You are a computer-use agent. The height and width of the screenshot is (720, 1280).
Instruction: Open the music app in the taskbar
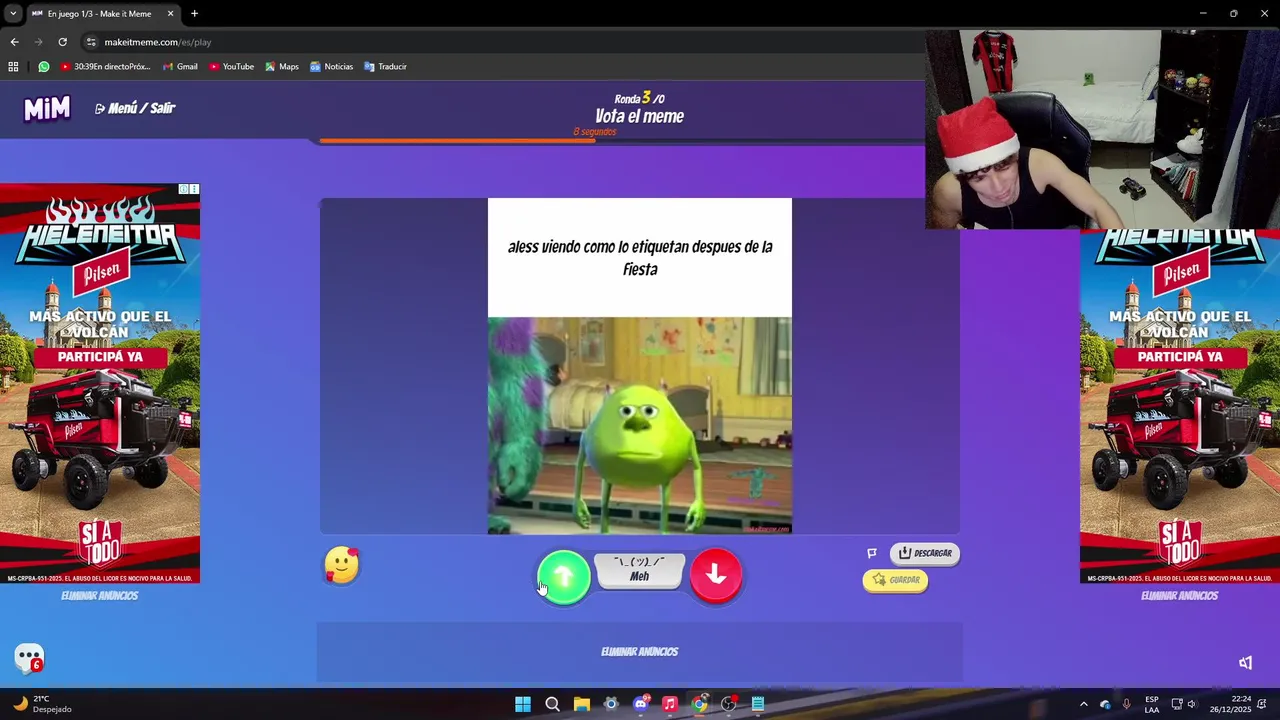pyautogui.click(x=670, y=704)
